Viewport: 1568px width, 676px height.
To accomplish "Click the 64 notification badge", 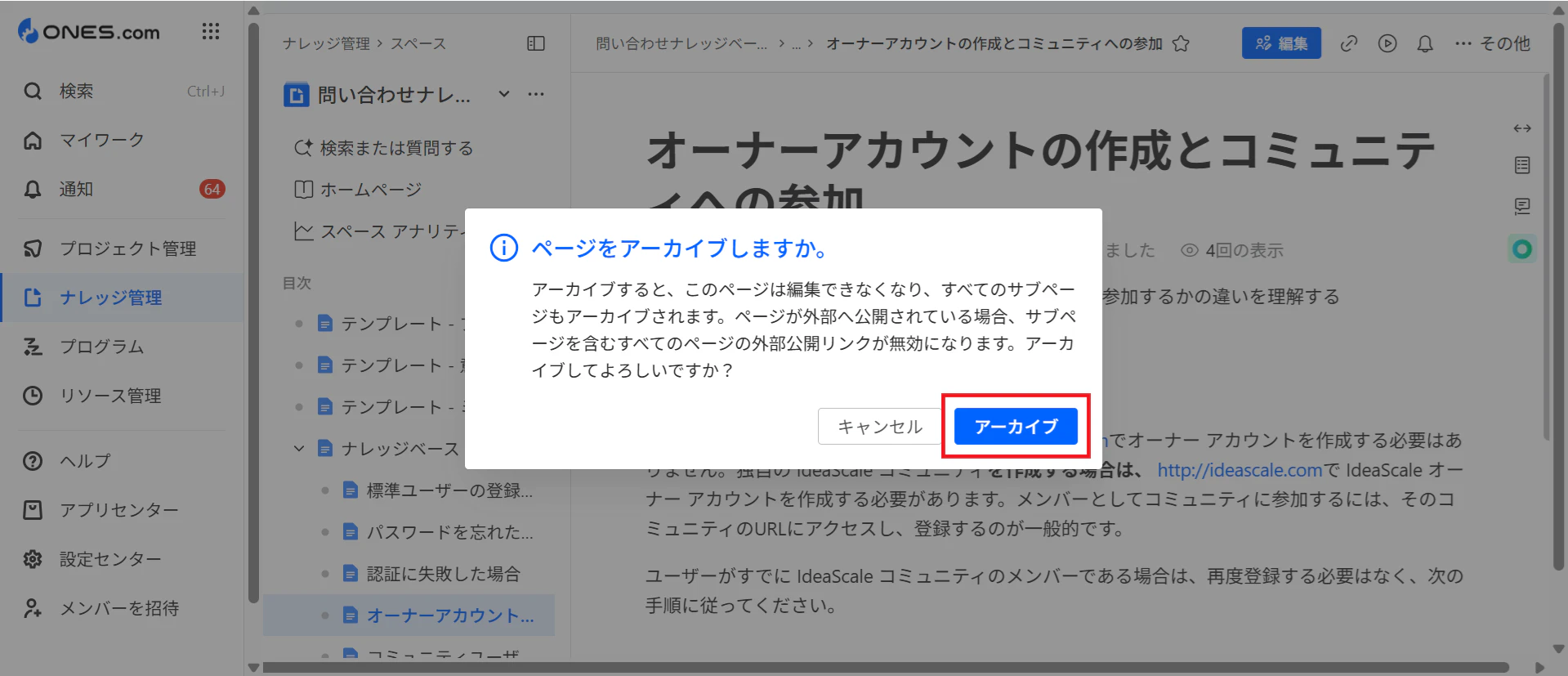I will [212, 189].
